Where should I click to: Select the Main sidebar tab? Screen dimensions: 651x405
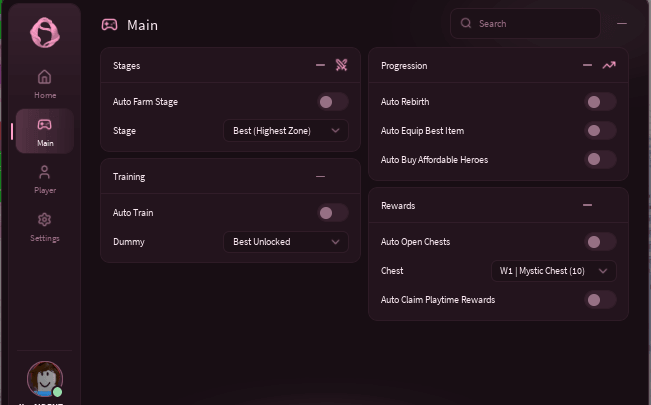pyautogui.click(x=45, y=131)
